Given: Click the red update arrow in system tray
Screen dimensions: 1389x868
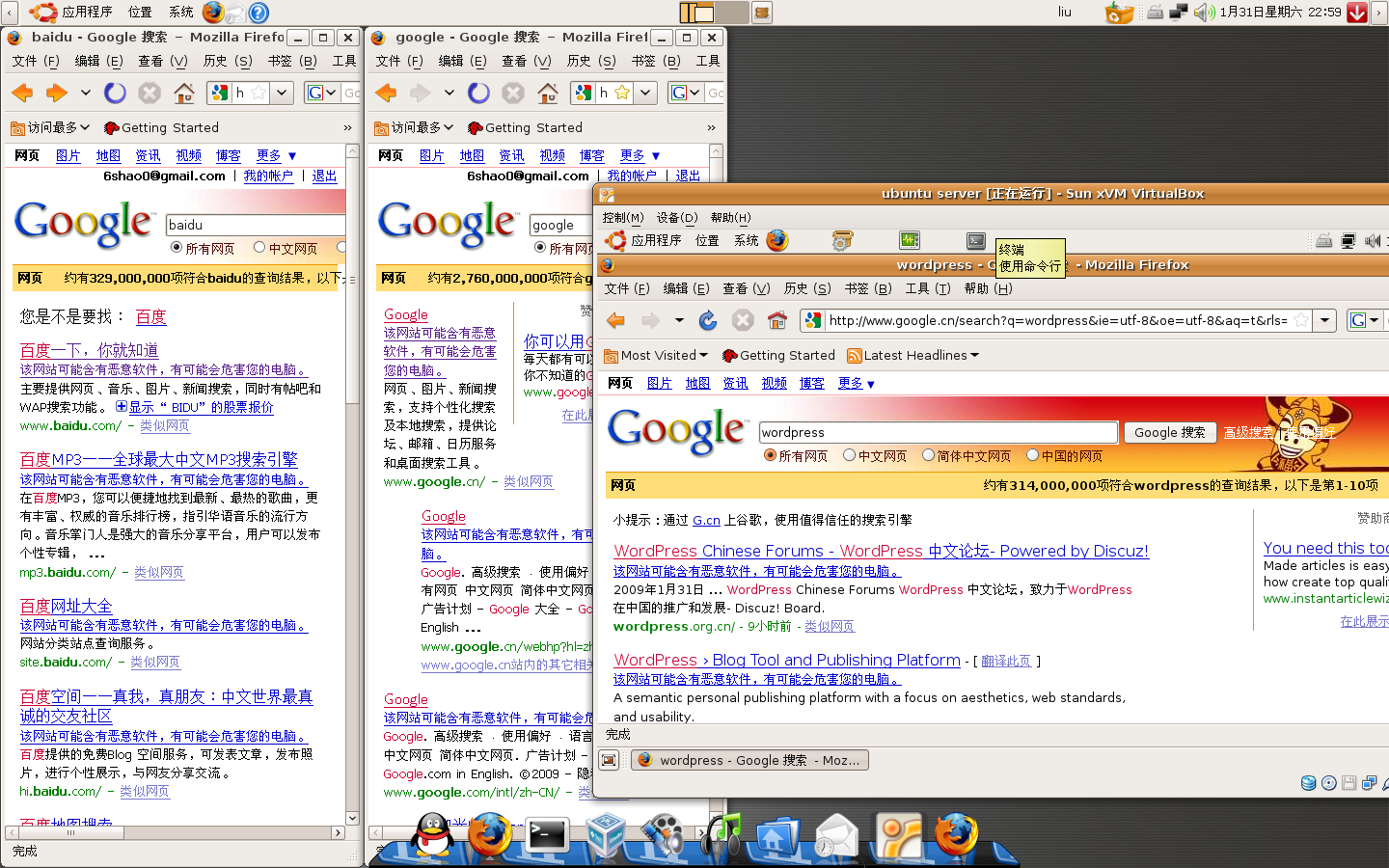Looking at the screenshot, I should [x=1357, y=13].
